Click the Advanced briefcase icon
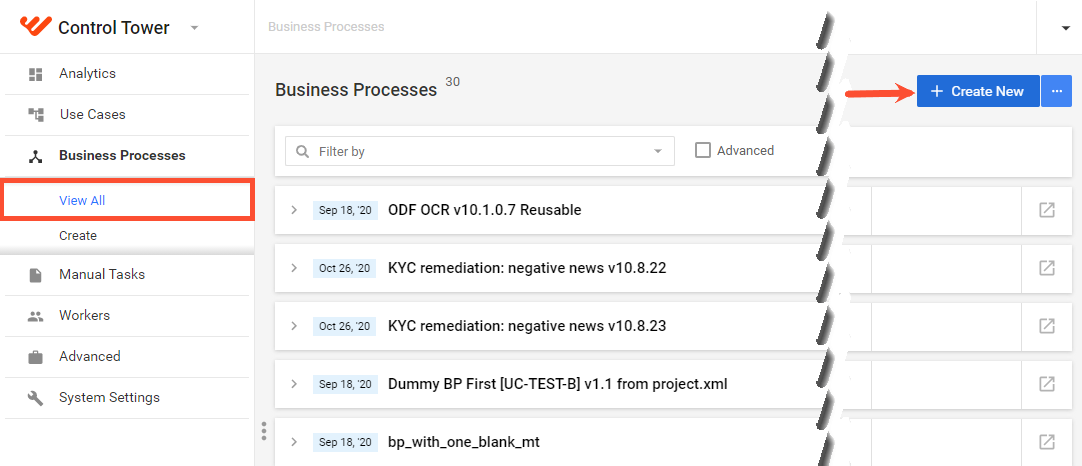The image size is (1082, 466). (35, 357)
